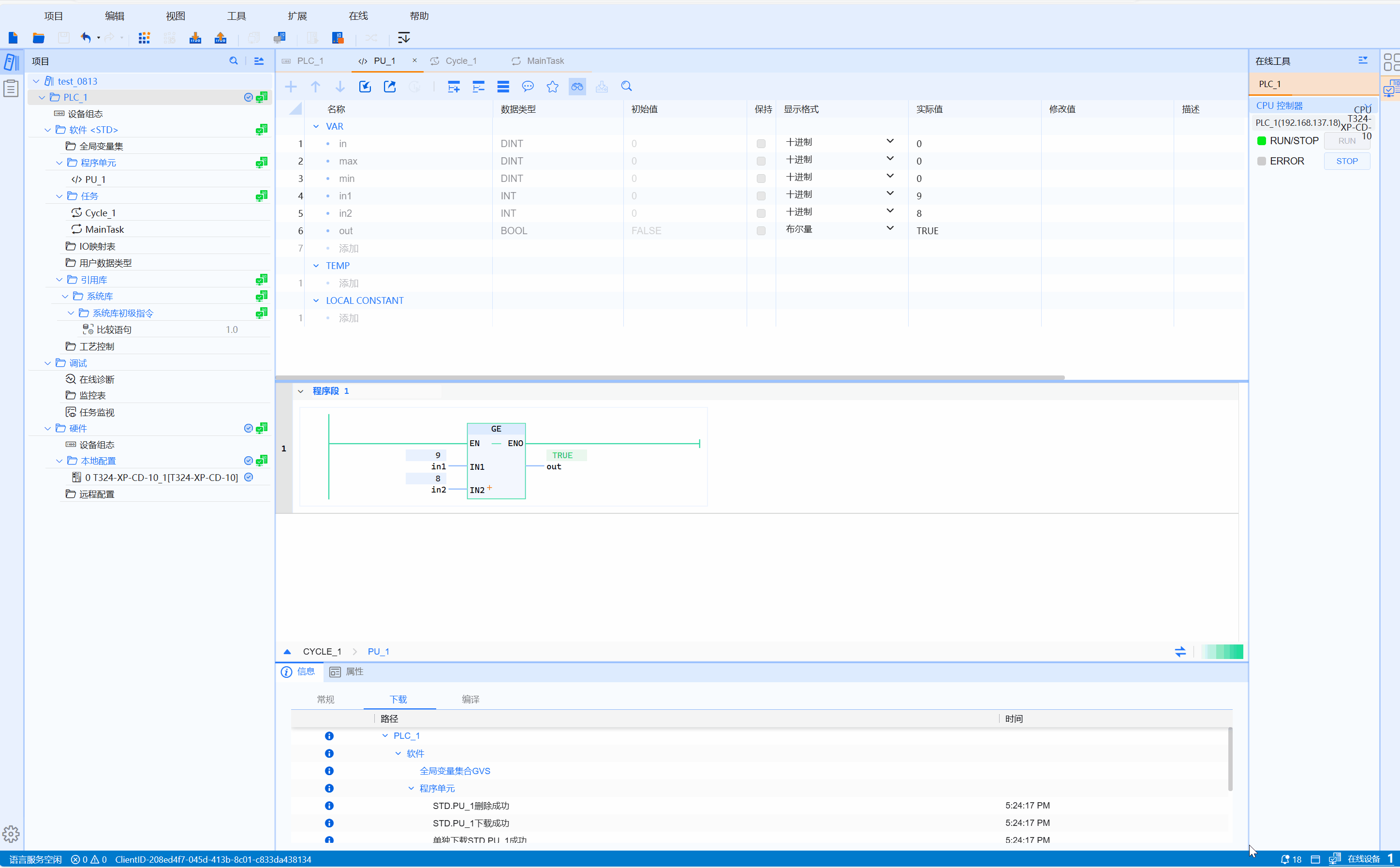Enable the retain checkbox for variable max
The image size is (1400, 868).
tap(761, 161)
